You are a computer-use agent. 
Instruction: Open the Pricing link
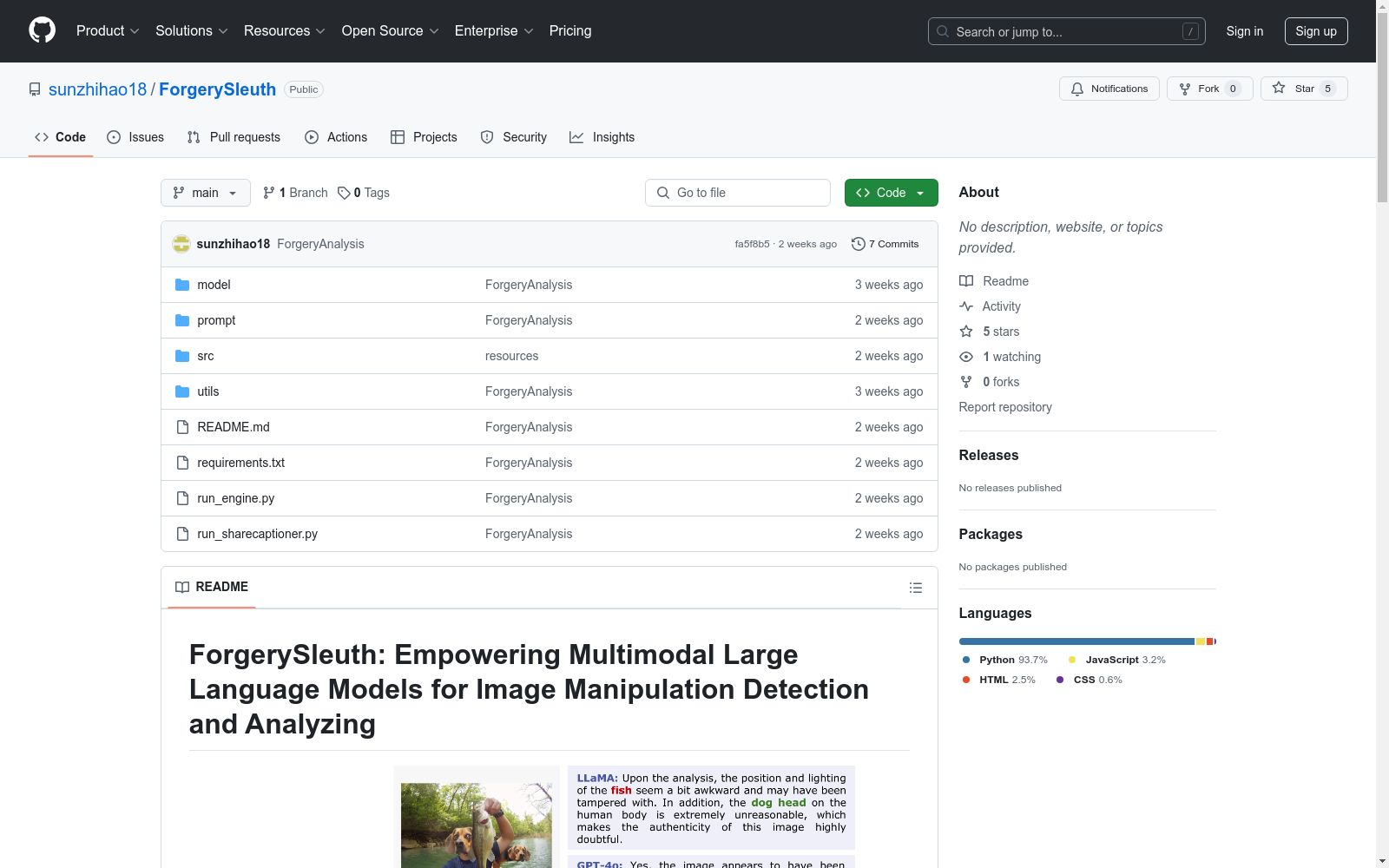point(570,31)
